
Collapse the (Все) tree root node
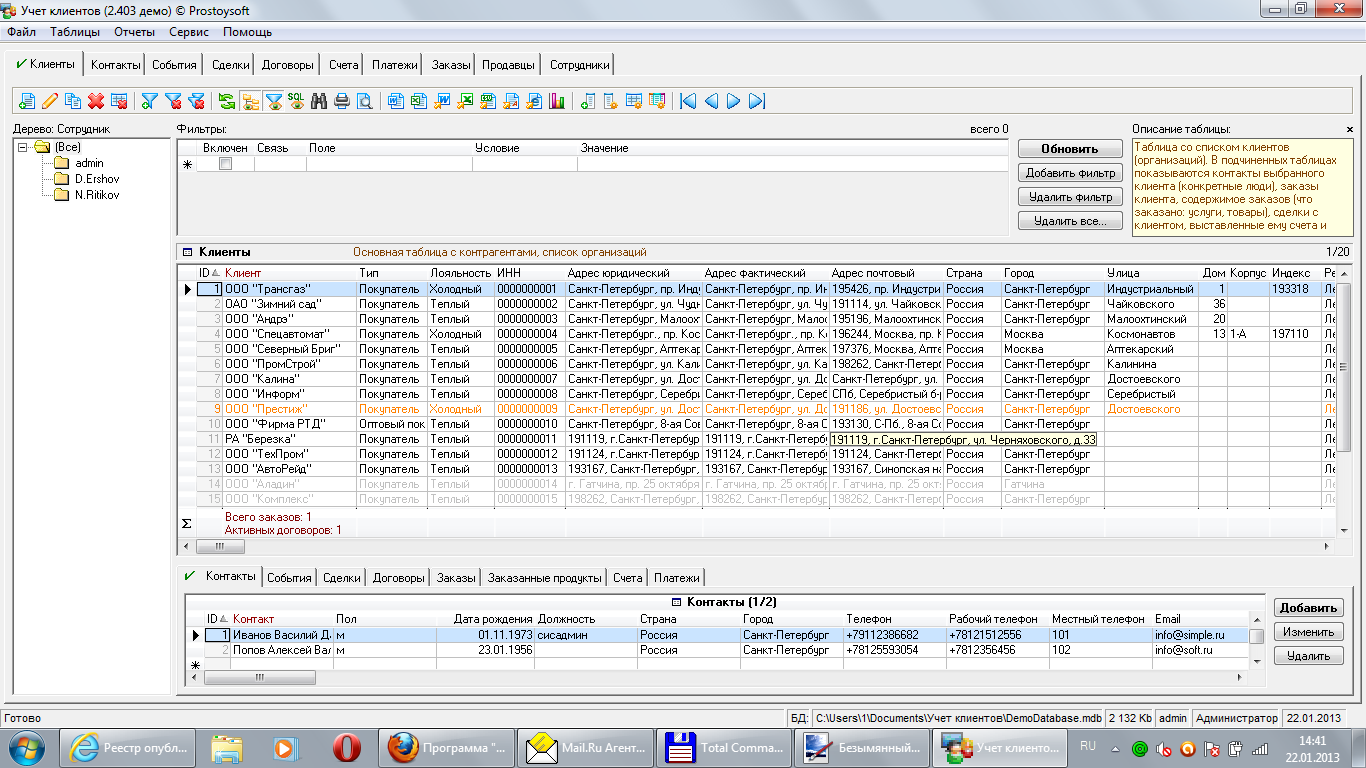pos(23,147)
